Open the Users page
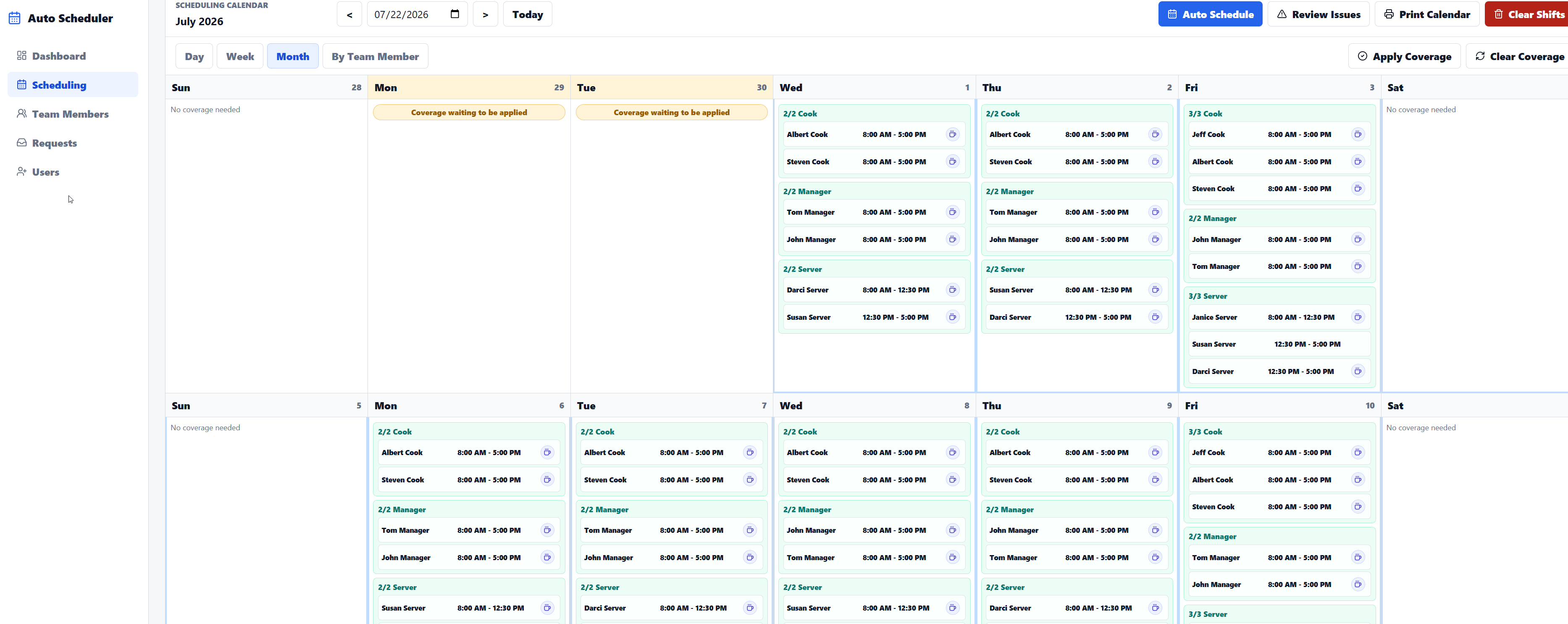 (x=72, y=172)
